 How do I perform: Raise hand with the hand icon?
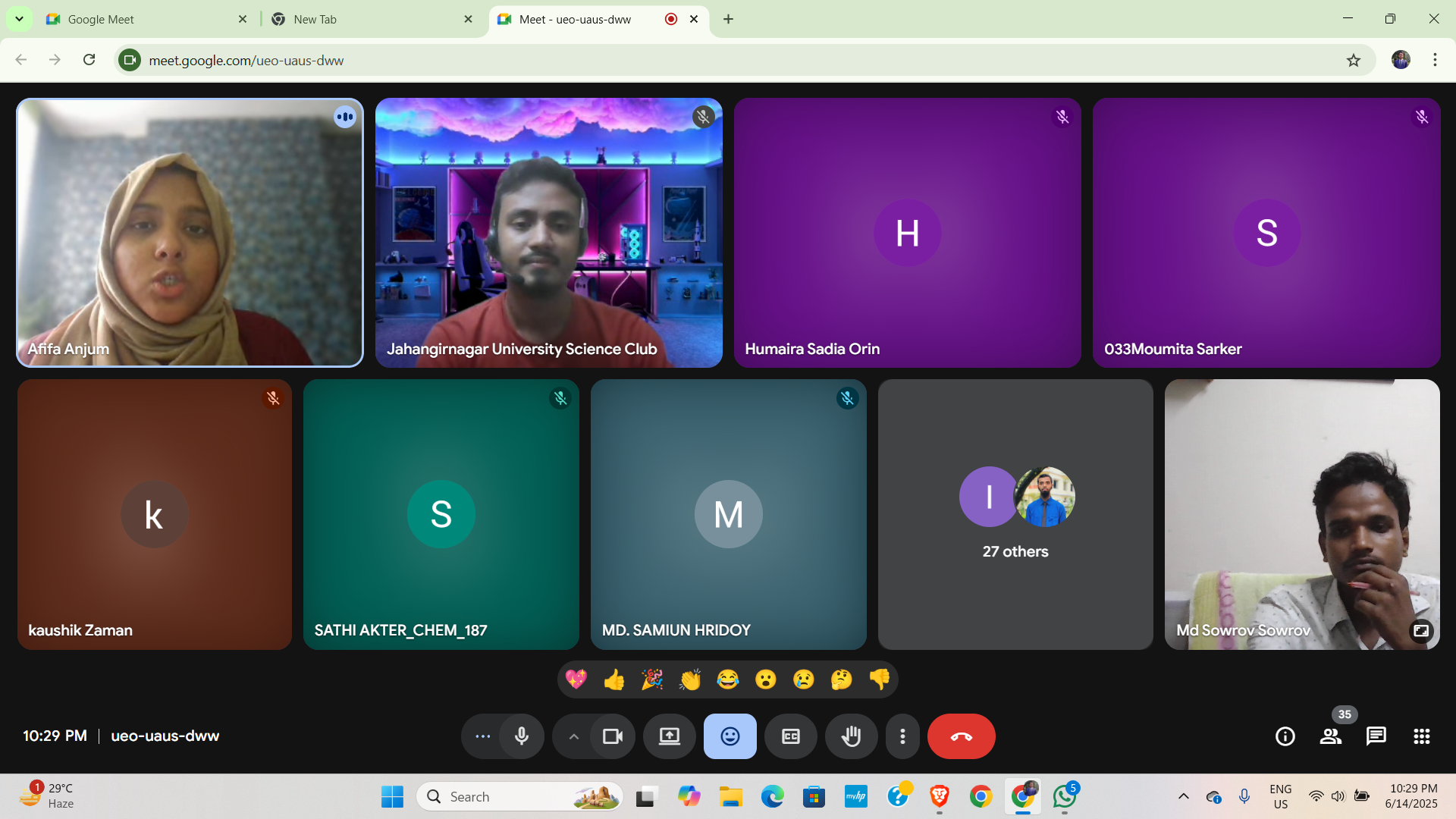tap(851, 736)
